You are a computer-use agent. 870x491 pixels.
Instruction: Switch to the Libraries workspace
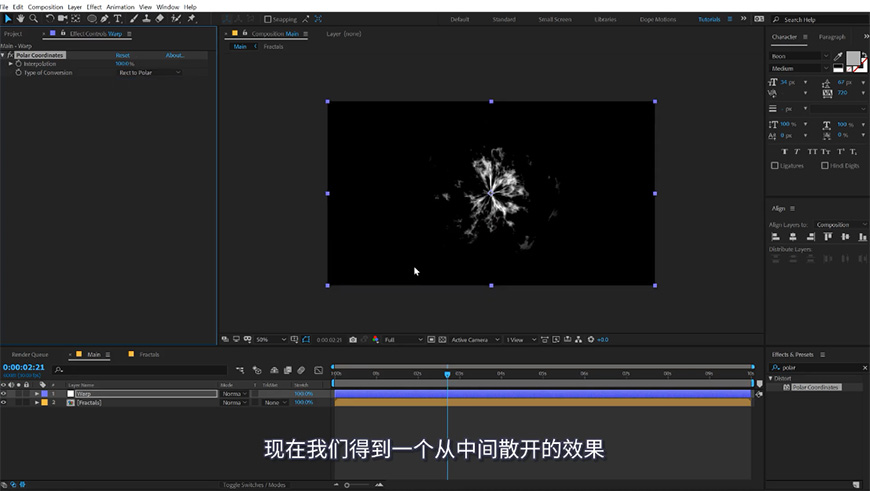click(605, 19)
